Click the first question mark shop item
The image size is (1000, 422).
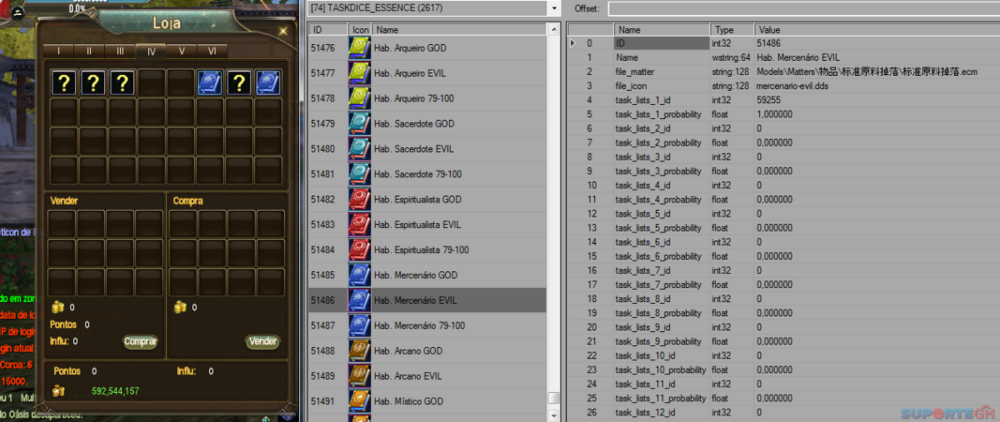point(63,83)
